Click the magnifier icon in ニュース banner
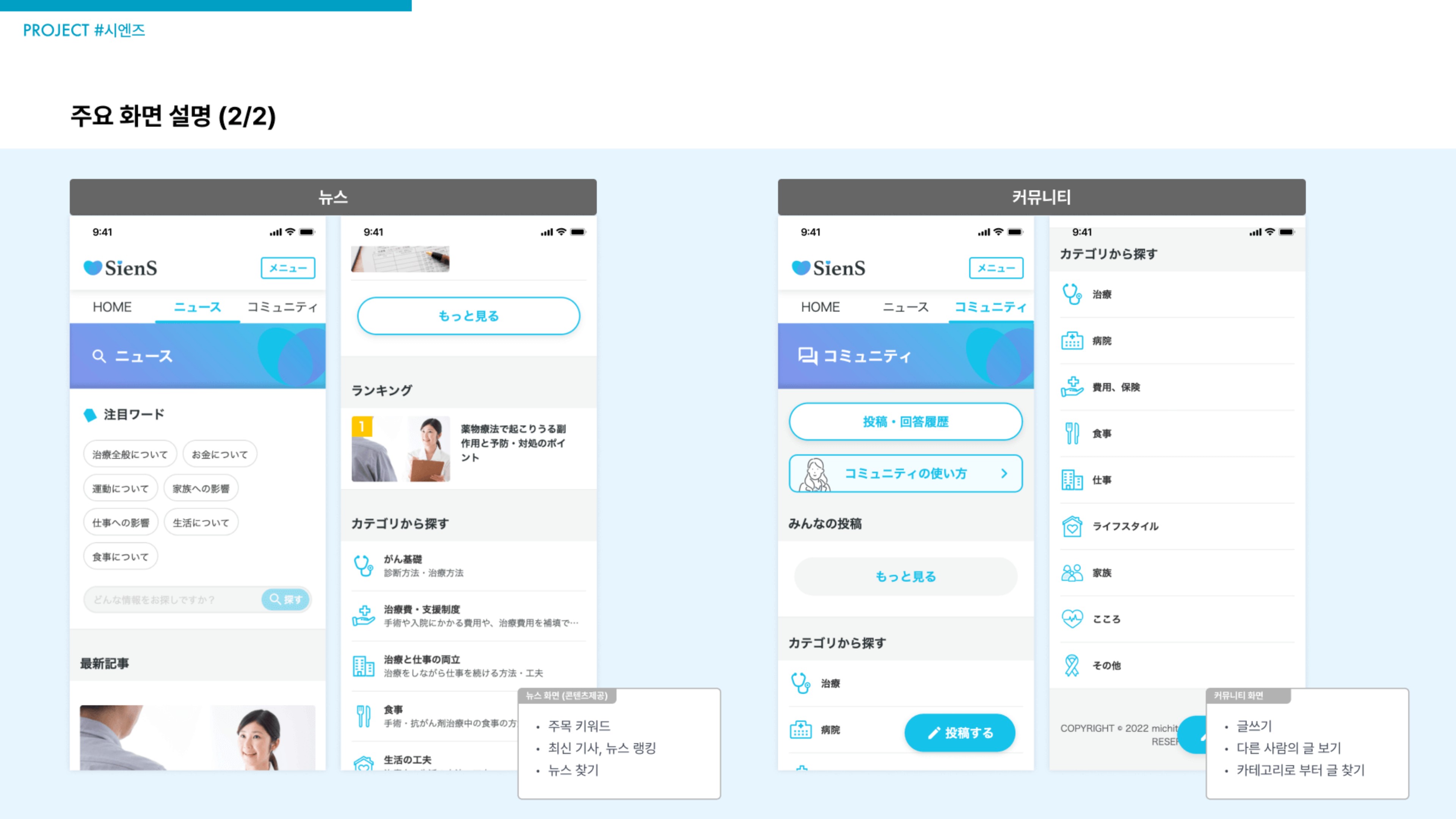Image resolution: width=1456 pixels, height=819 pixels. pos(99,356)
